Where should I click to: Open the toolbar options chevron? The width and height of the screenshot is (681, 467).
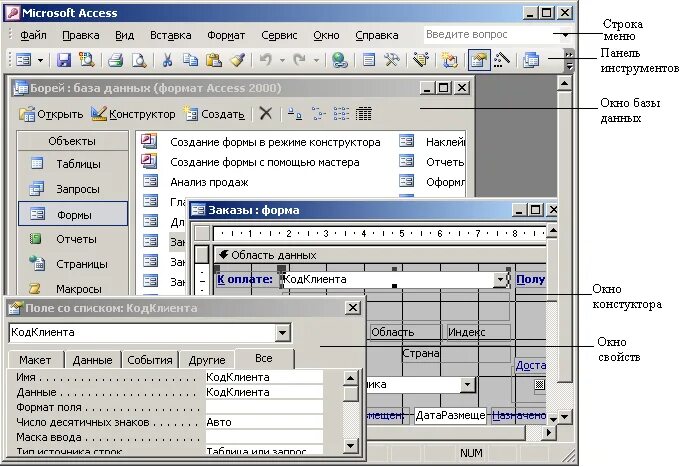[x=569, y=60]
